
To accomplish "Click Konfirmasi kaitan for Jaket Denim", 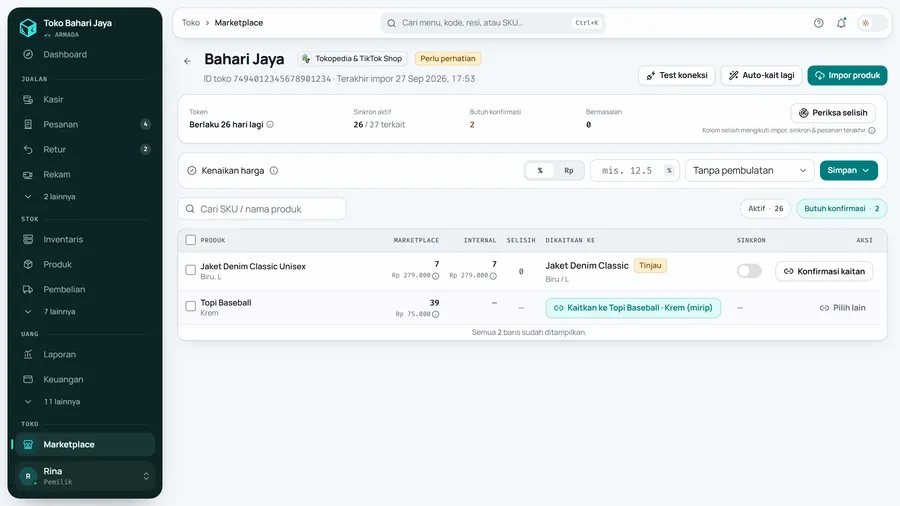I will click(824, 271).
